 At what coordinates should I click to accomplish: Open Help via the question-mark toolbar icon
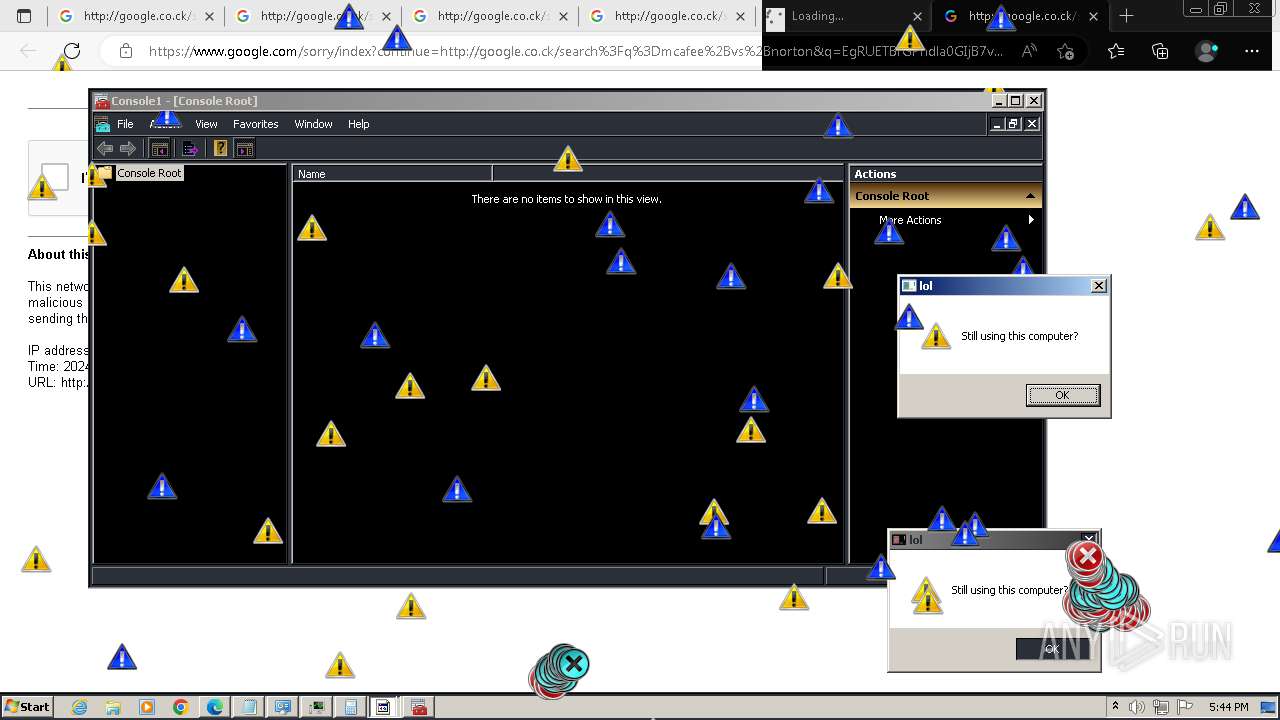click(x=221, y=149)
